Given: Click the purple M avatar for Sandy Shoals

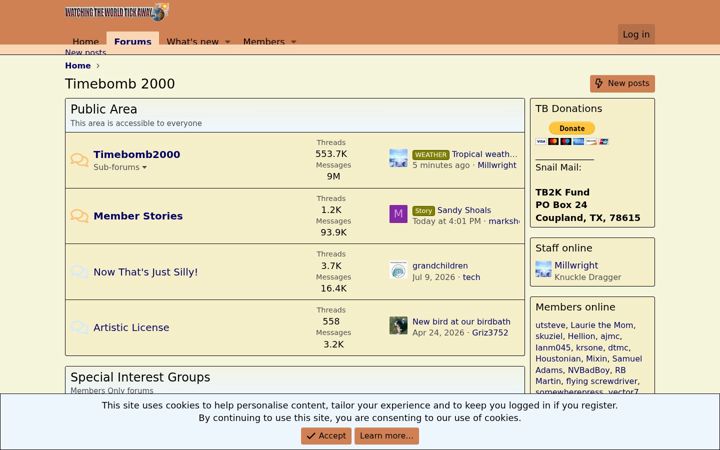Looking at the screenshot, I should pos(398,214).
